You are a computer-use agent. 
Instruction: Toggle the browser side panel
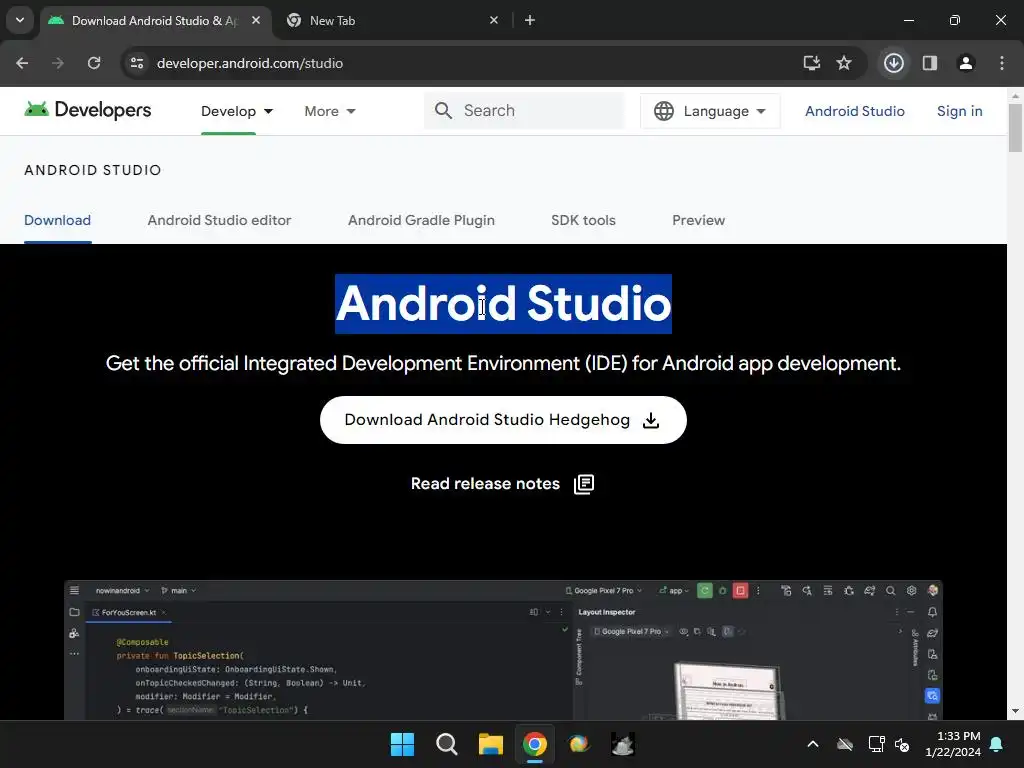(930, 63)
